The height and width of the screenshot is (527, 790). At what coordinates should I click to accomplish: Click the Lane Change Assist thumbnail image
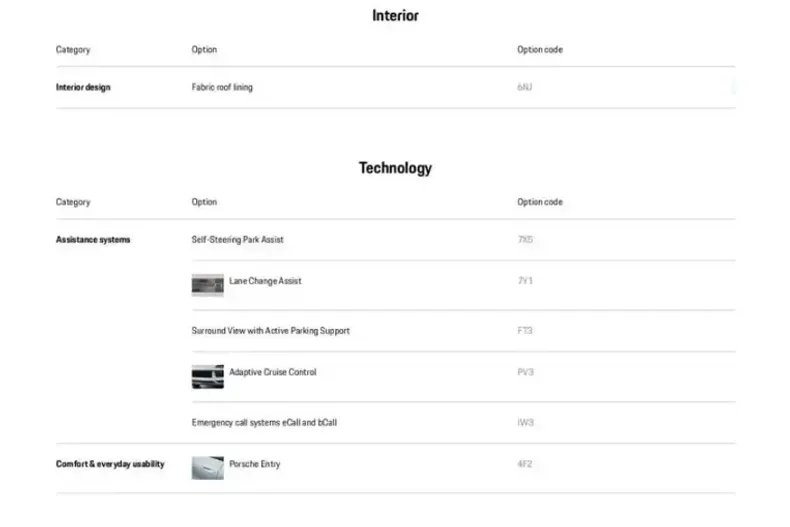(x=207, y=285)
